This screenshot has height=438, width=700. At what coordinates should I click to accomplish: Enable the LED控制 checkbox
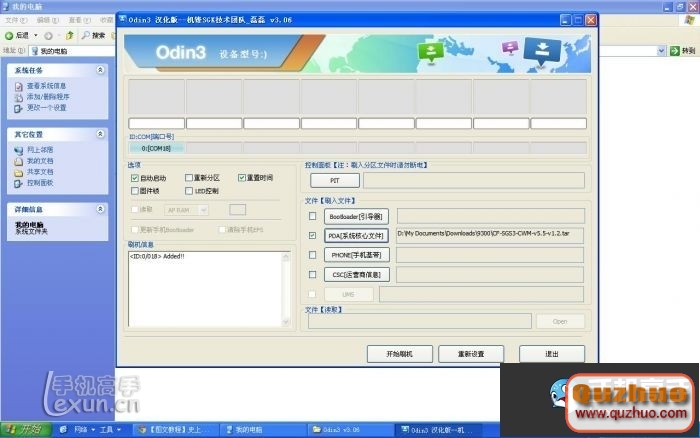click(189, 191)
